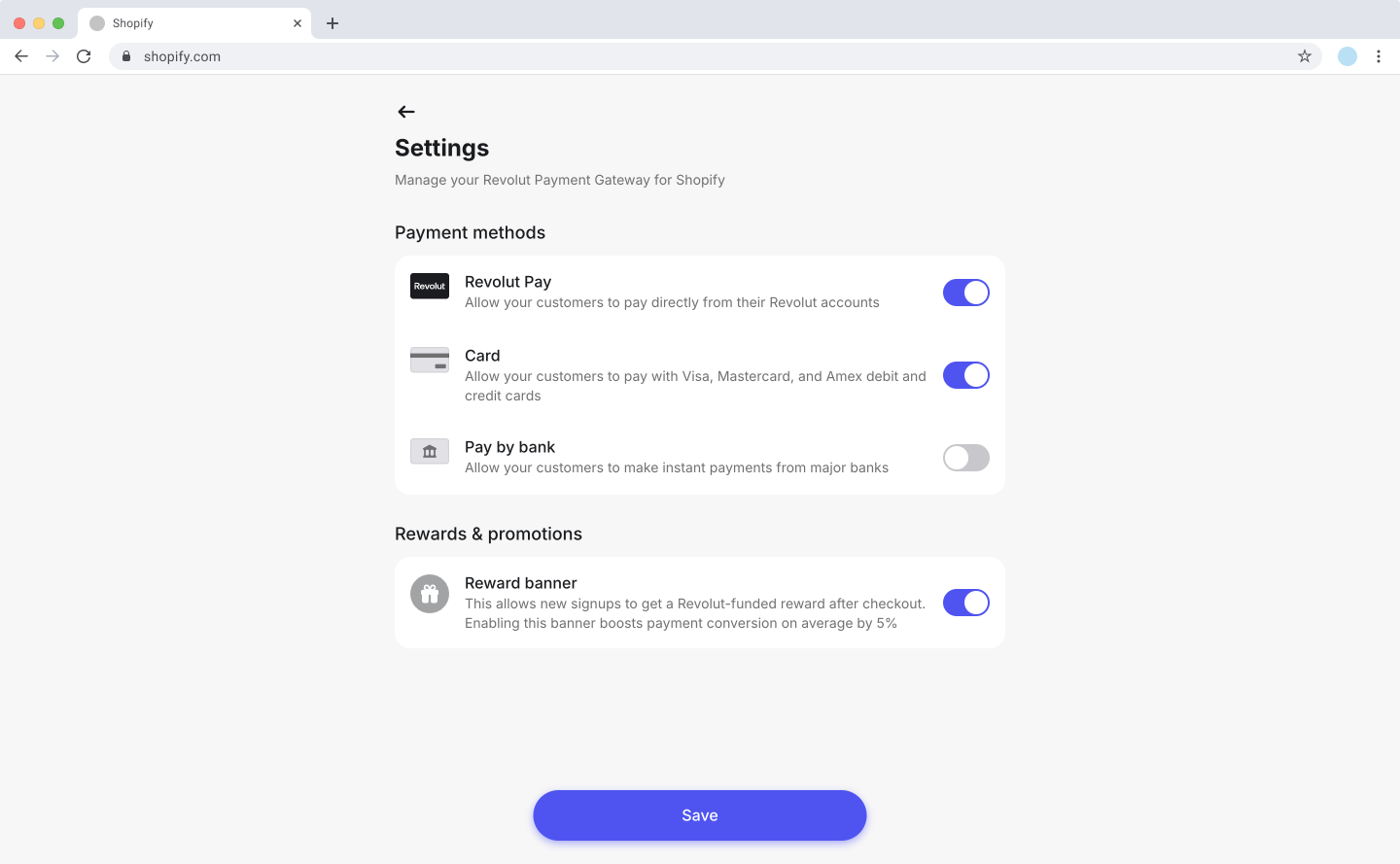The height and width of the screenshot is (864, 1400).
Task: Click the credit card icon
Action: pyautogui.click(x=430, y=360)
